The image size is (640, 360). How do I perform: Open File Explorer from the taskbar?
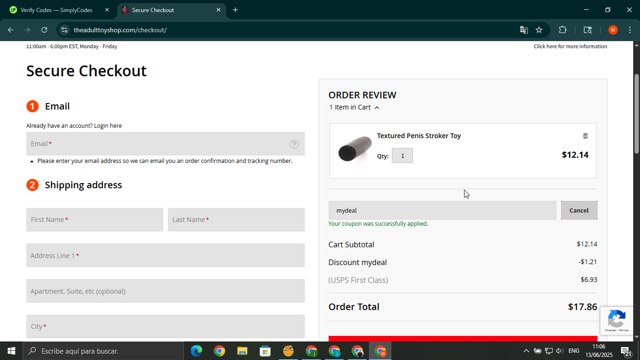242,351
